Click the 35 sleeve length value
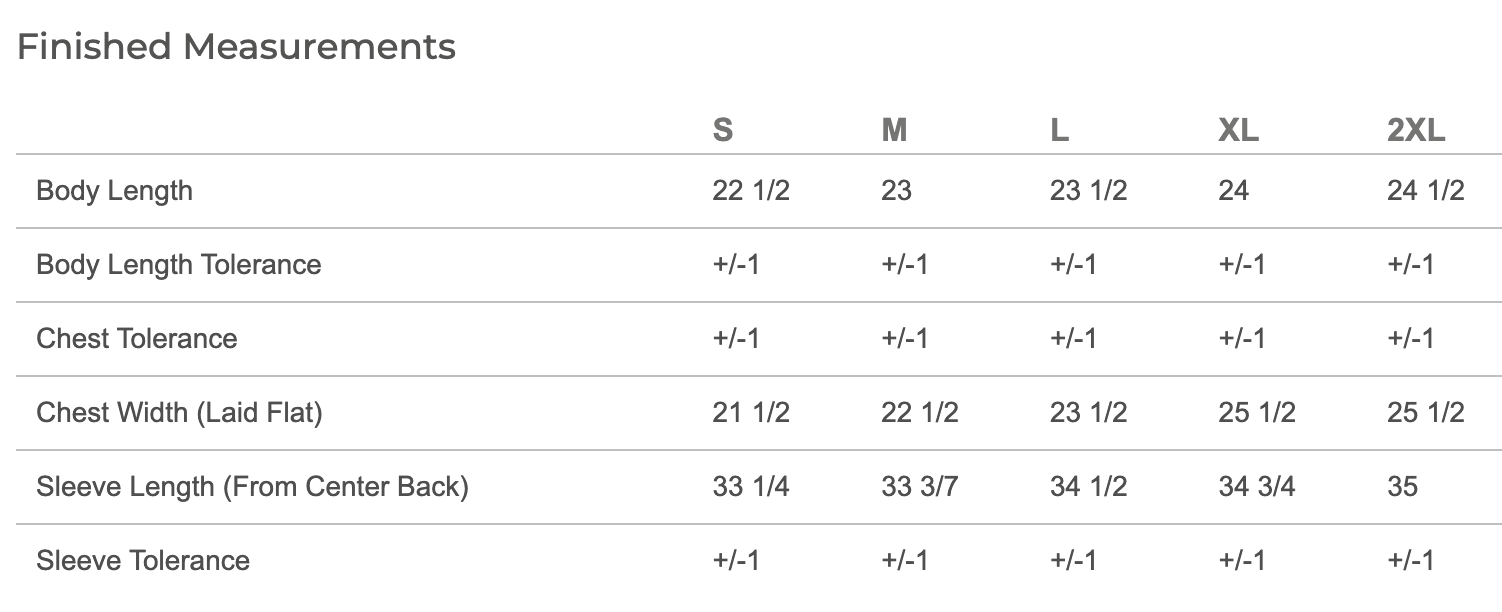Screen dimensions: 1502x612 tap(1402, 486)
